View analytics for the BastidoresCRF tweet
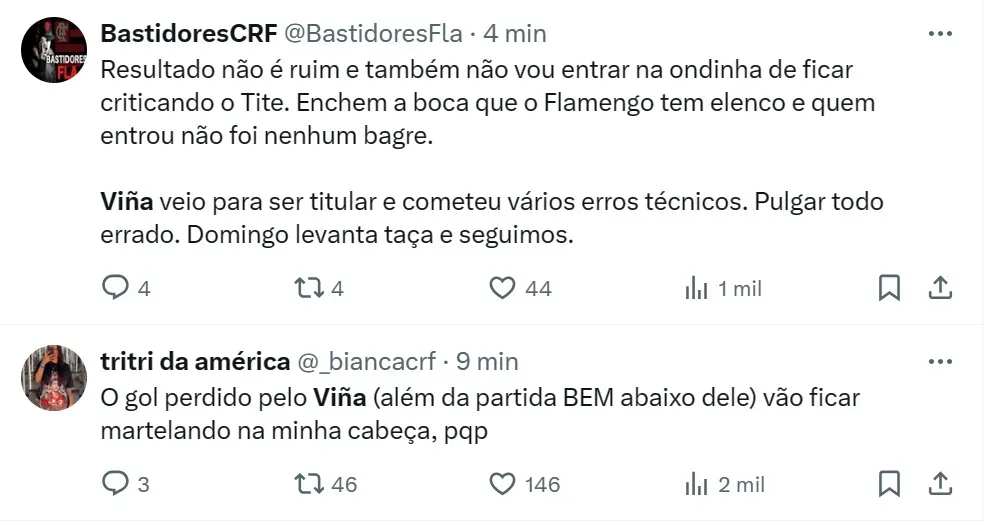The image size is (1001, 521). click(x=696, y=289)
